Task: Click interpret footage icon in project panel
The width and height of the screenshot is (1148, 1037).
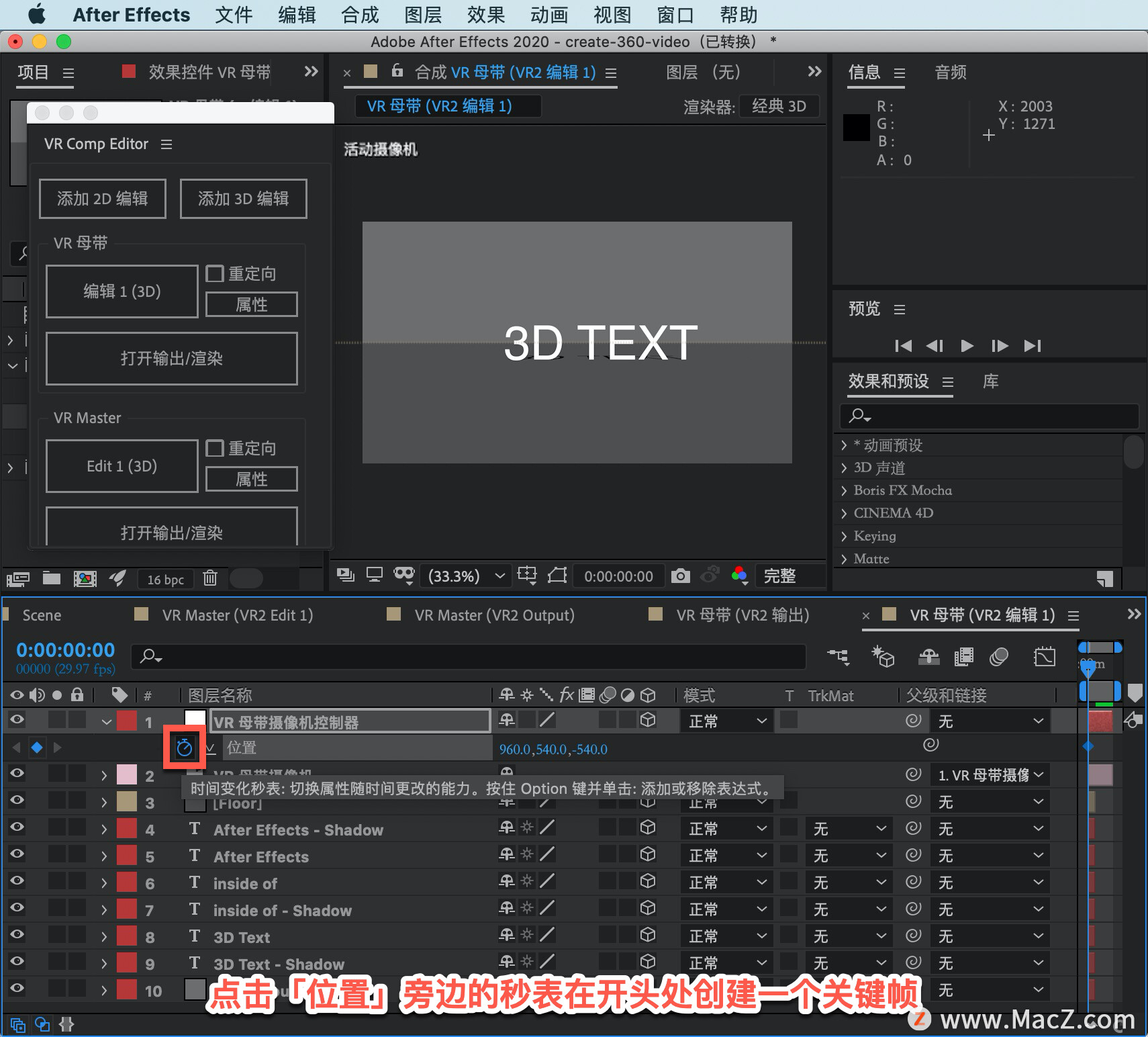Action: pyautogui.click(x=17, y=578)
